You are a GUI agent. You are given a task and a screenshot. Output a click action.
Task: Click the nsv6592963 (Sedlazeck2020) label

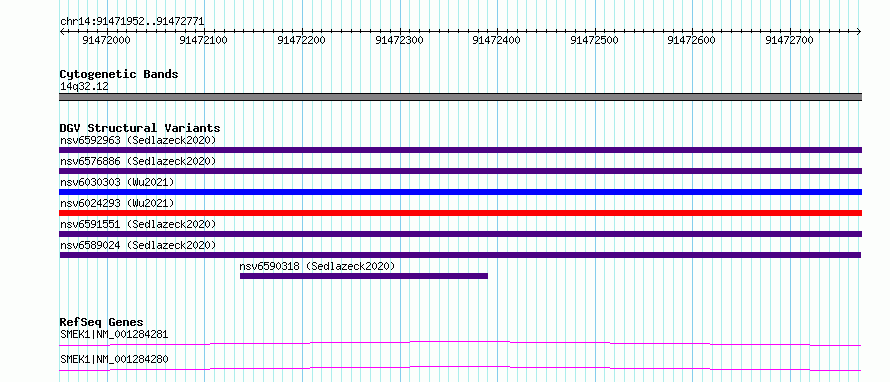point(138,140)
